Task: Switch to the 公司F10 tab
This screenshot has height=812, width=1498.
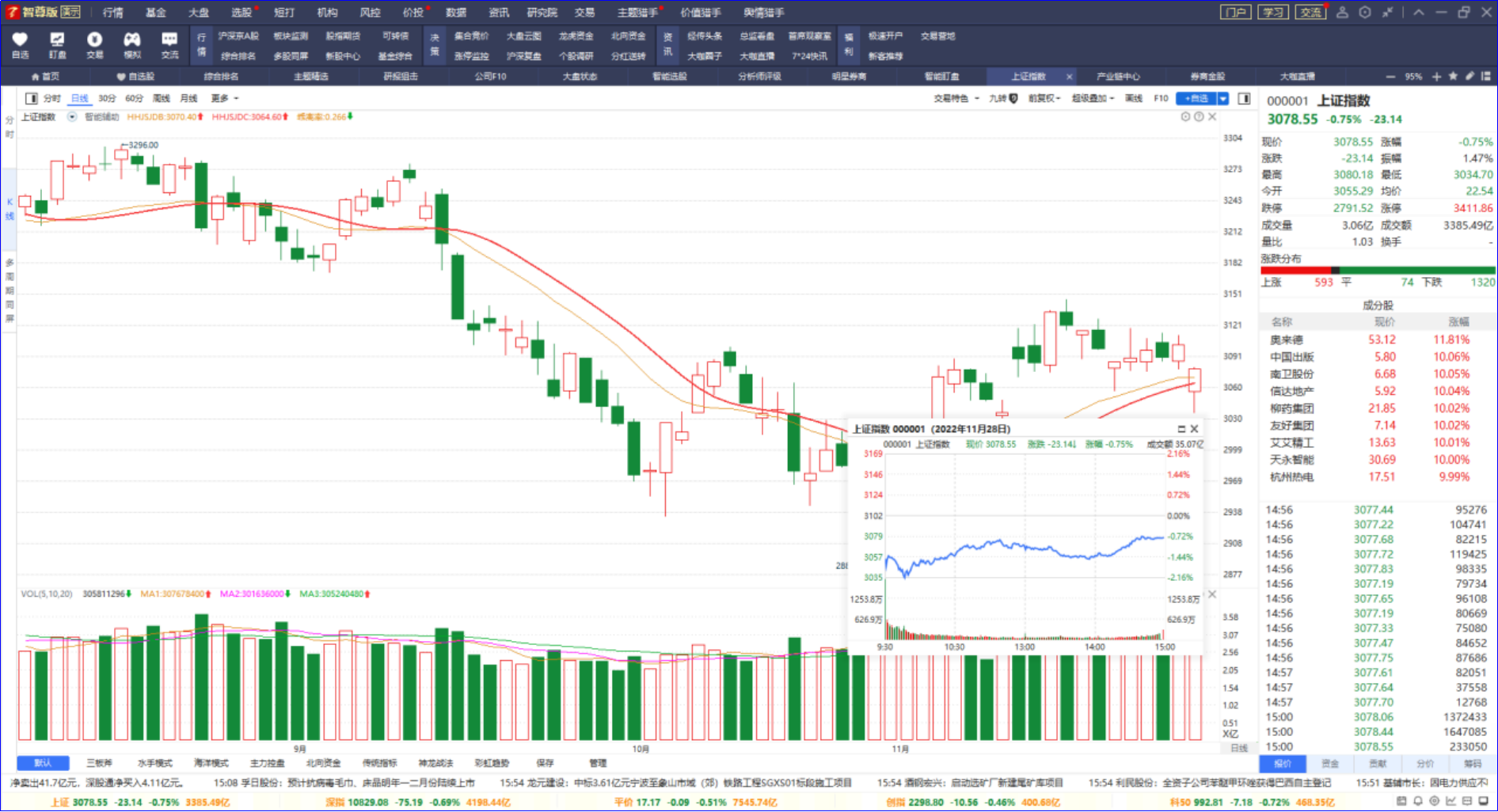Action: pos(490,77)
